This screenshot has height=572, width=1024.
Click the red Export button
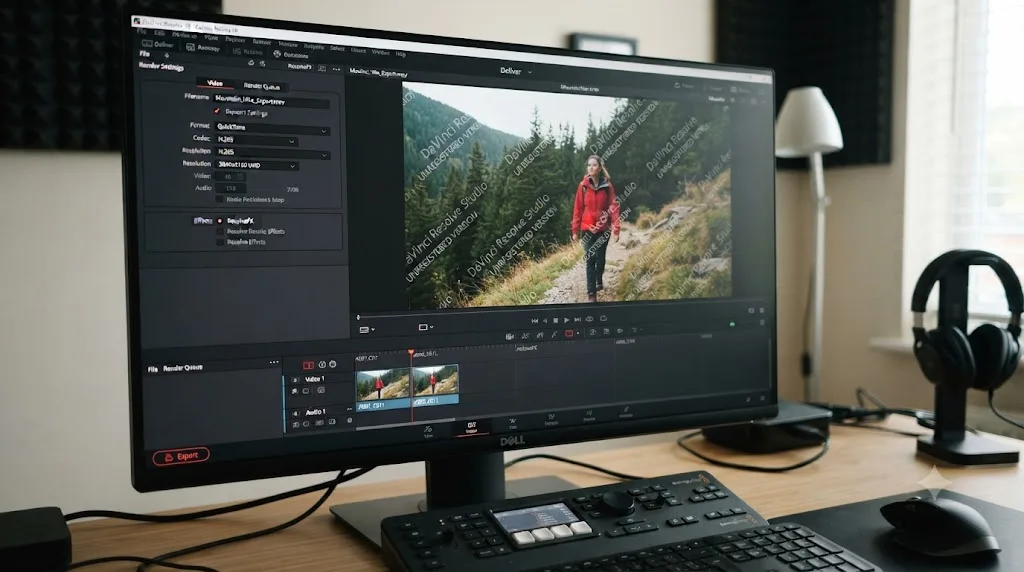[x=182, y=456]
